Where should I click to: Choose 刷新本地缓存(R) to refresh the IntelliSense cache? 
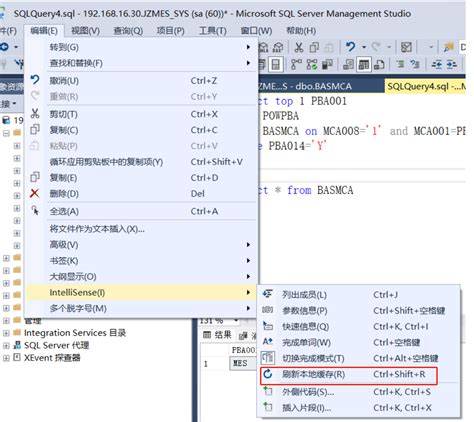359,374
